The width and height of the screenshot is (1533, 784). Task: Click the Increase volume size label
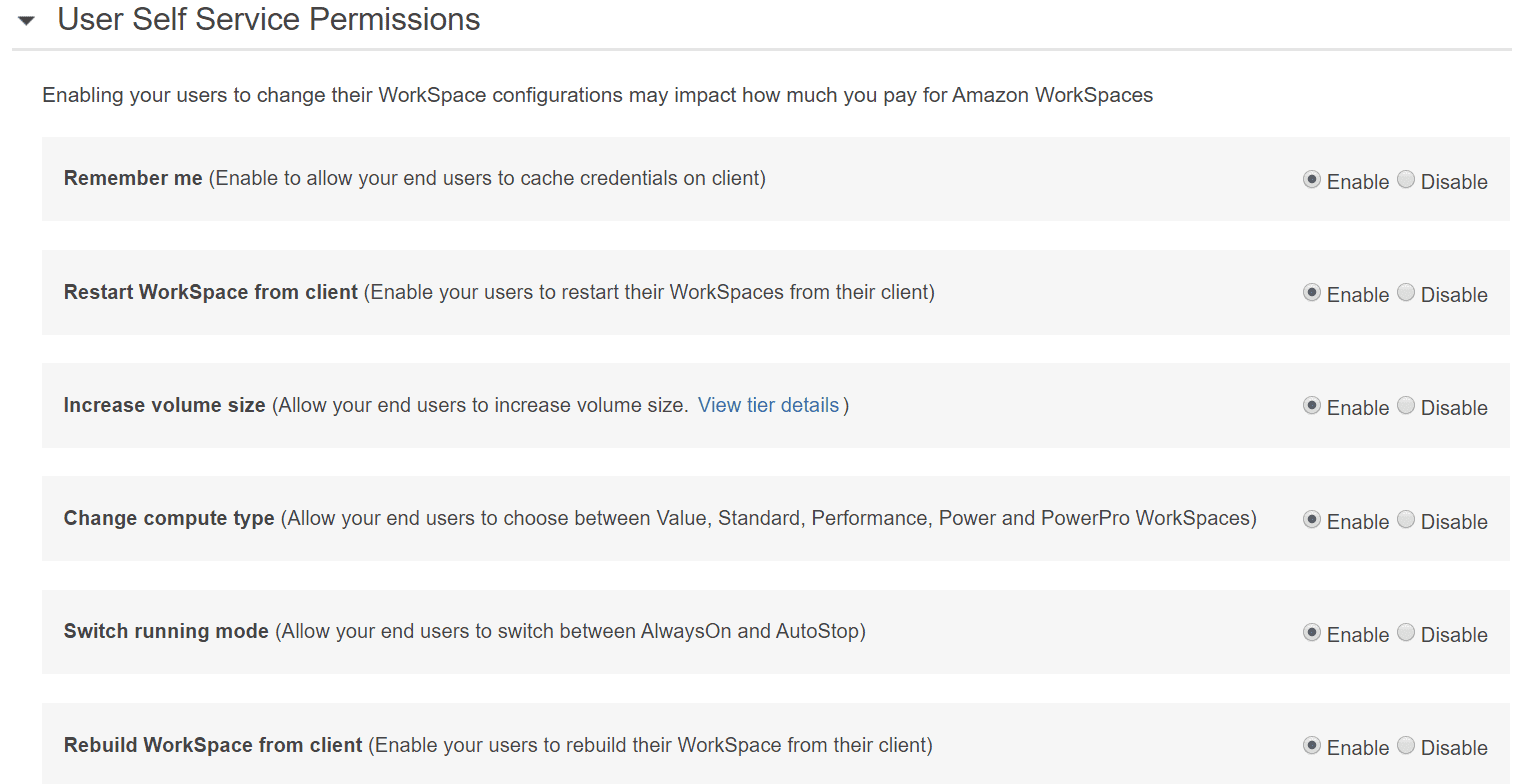(165, 405)
